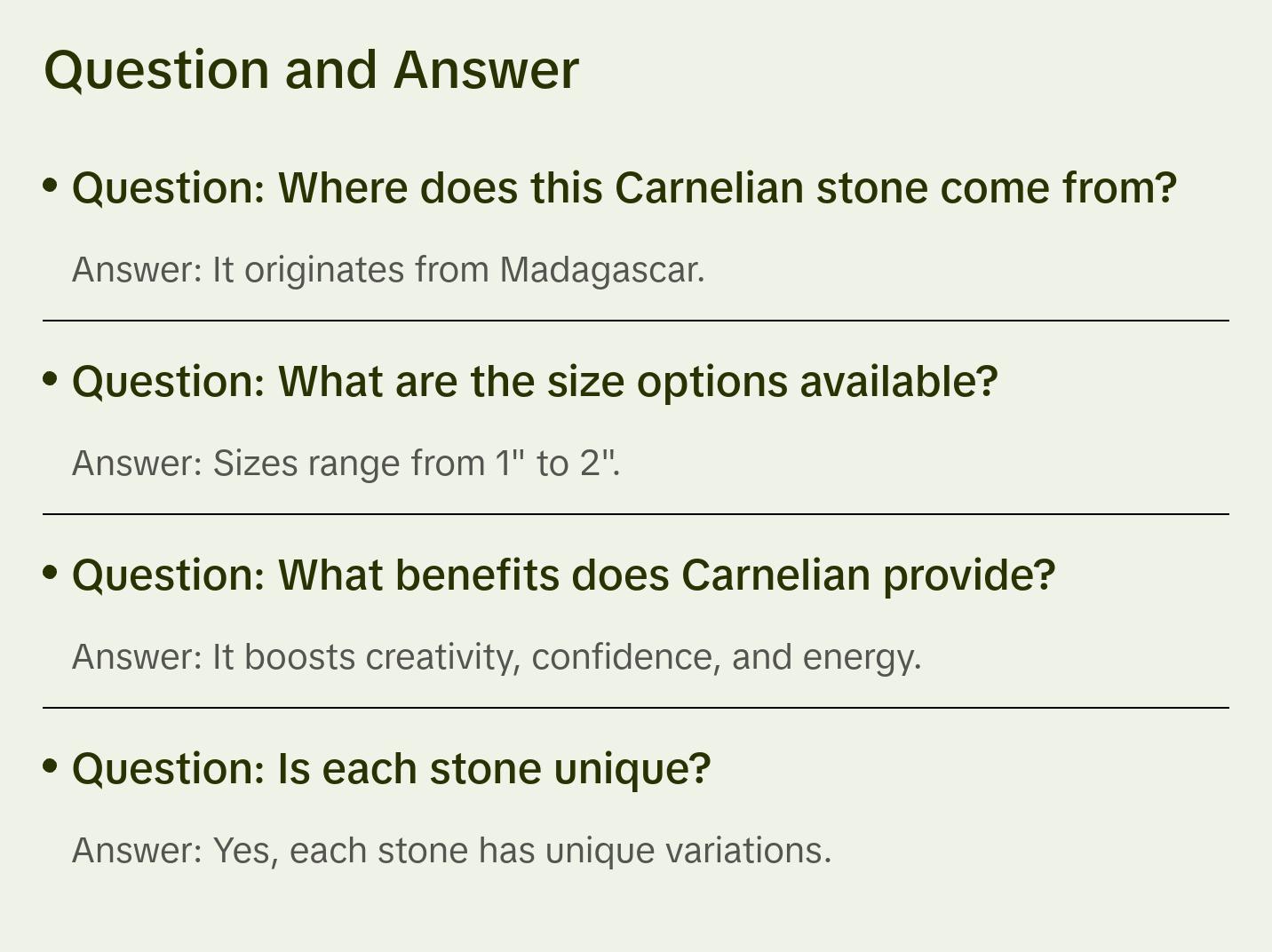Click the word "Madagascar" in the first answer

click(601, 270)
